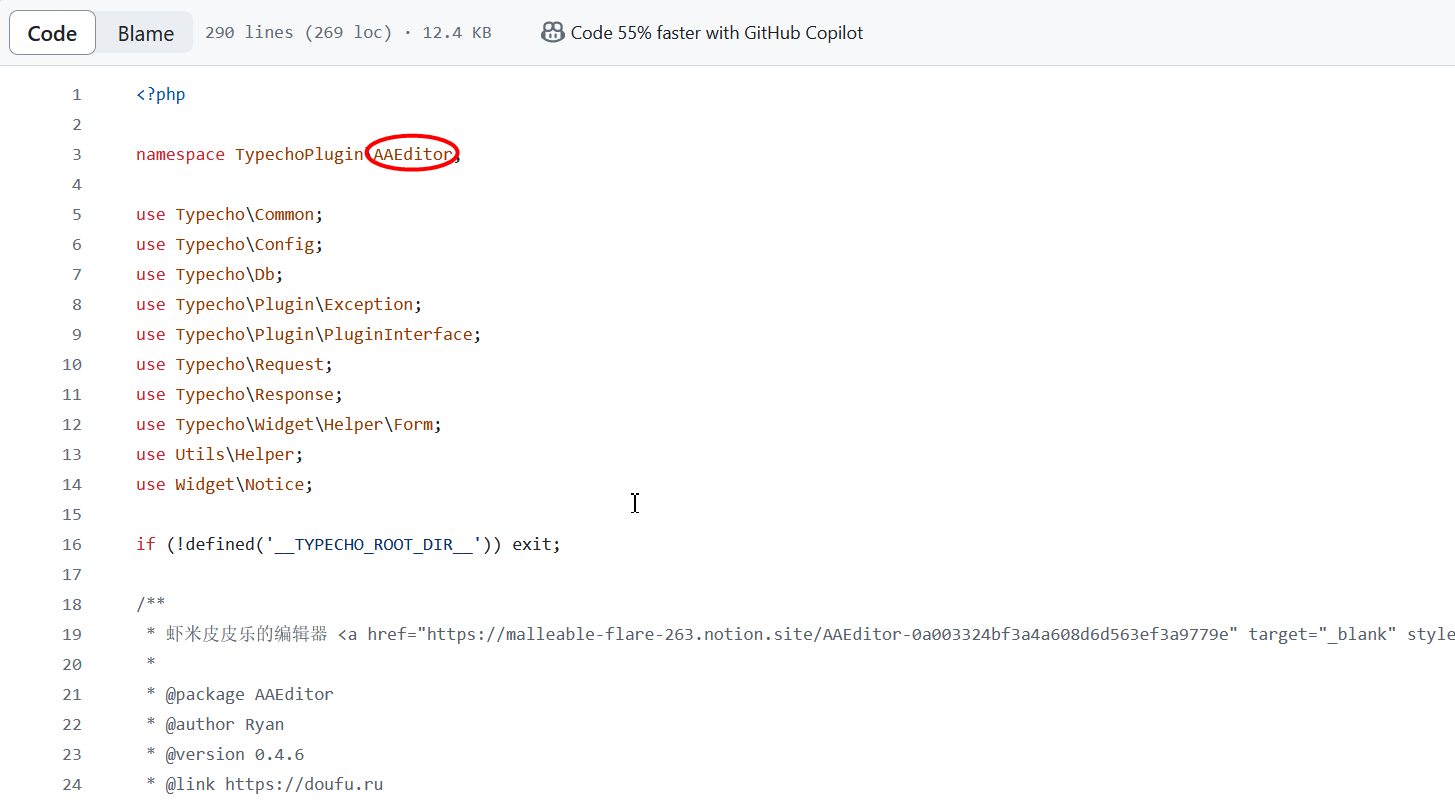The image size is (1455, 806).
Task: Select the Code view tab
Action: [52, 33]
